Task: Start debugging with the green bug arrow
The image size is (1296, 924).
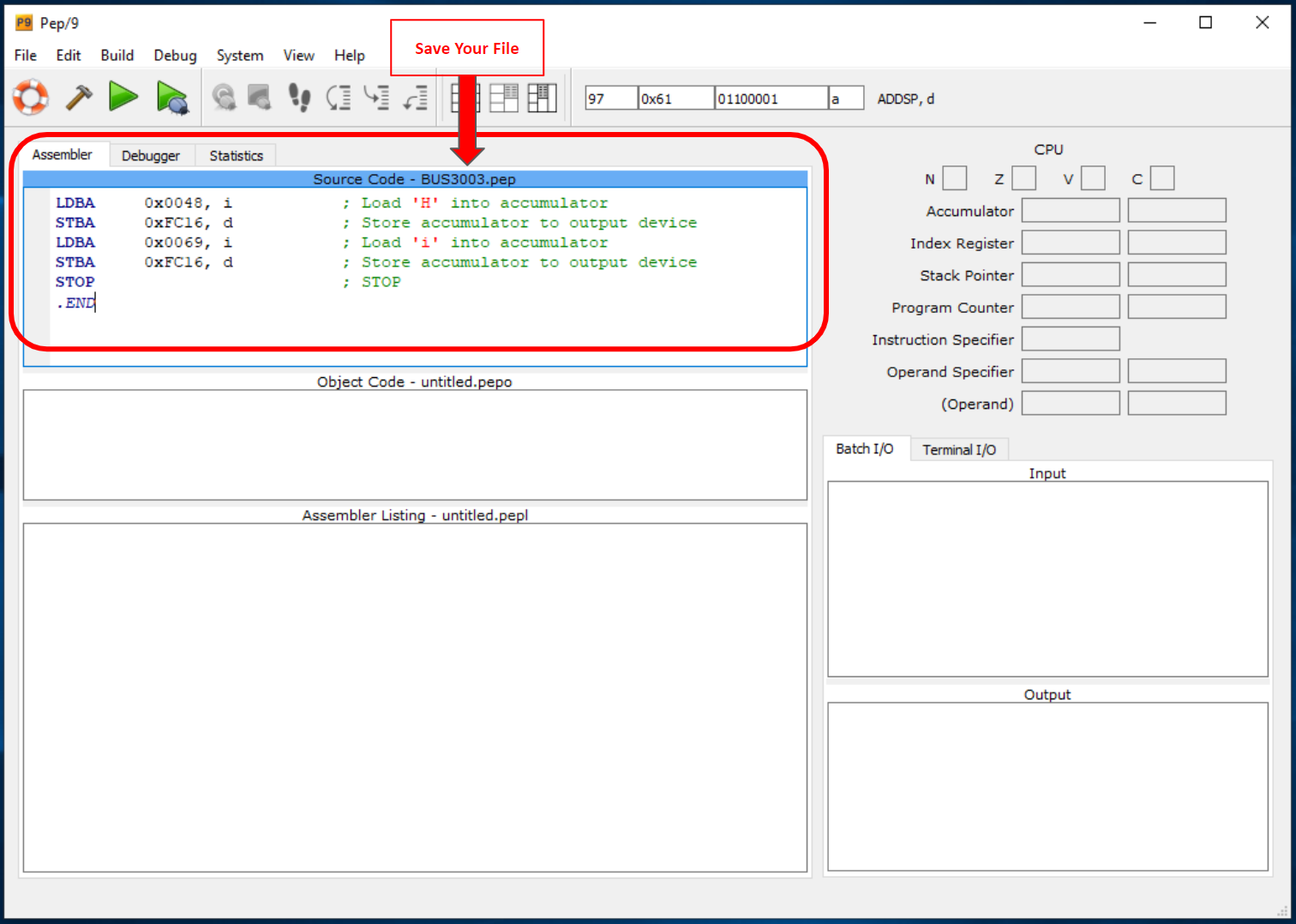Action: point(171,98)
